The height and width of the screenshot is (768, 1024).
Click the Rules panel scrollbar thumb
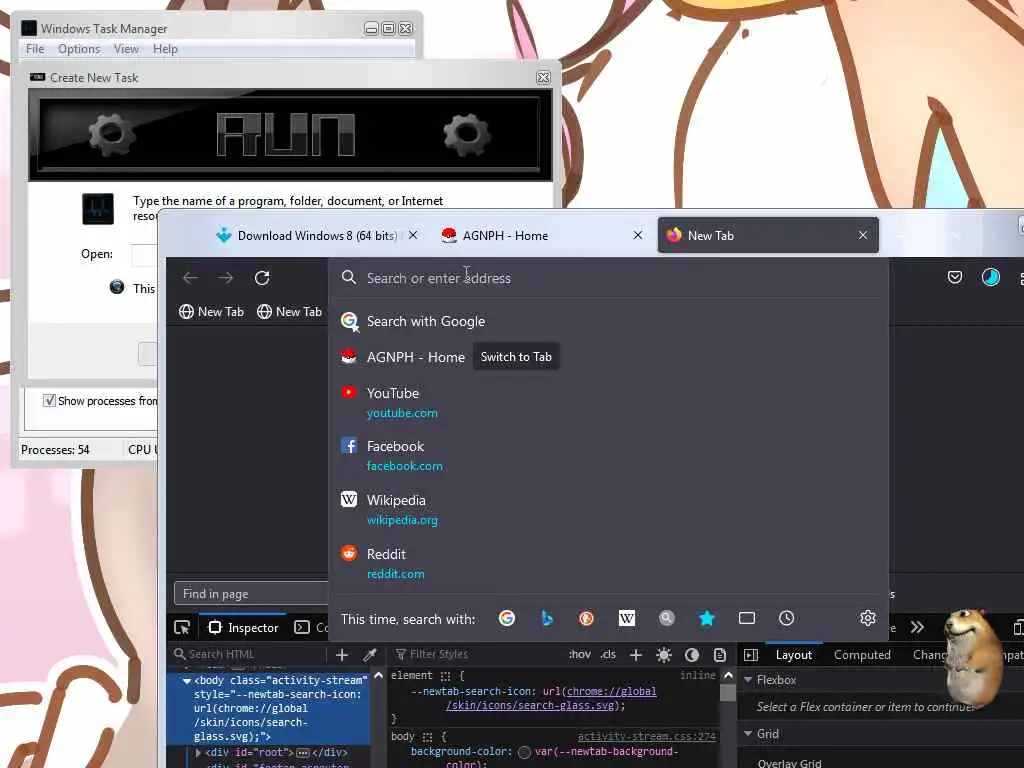[x=728, y=692]
